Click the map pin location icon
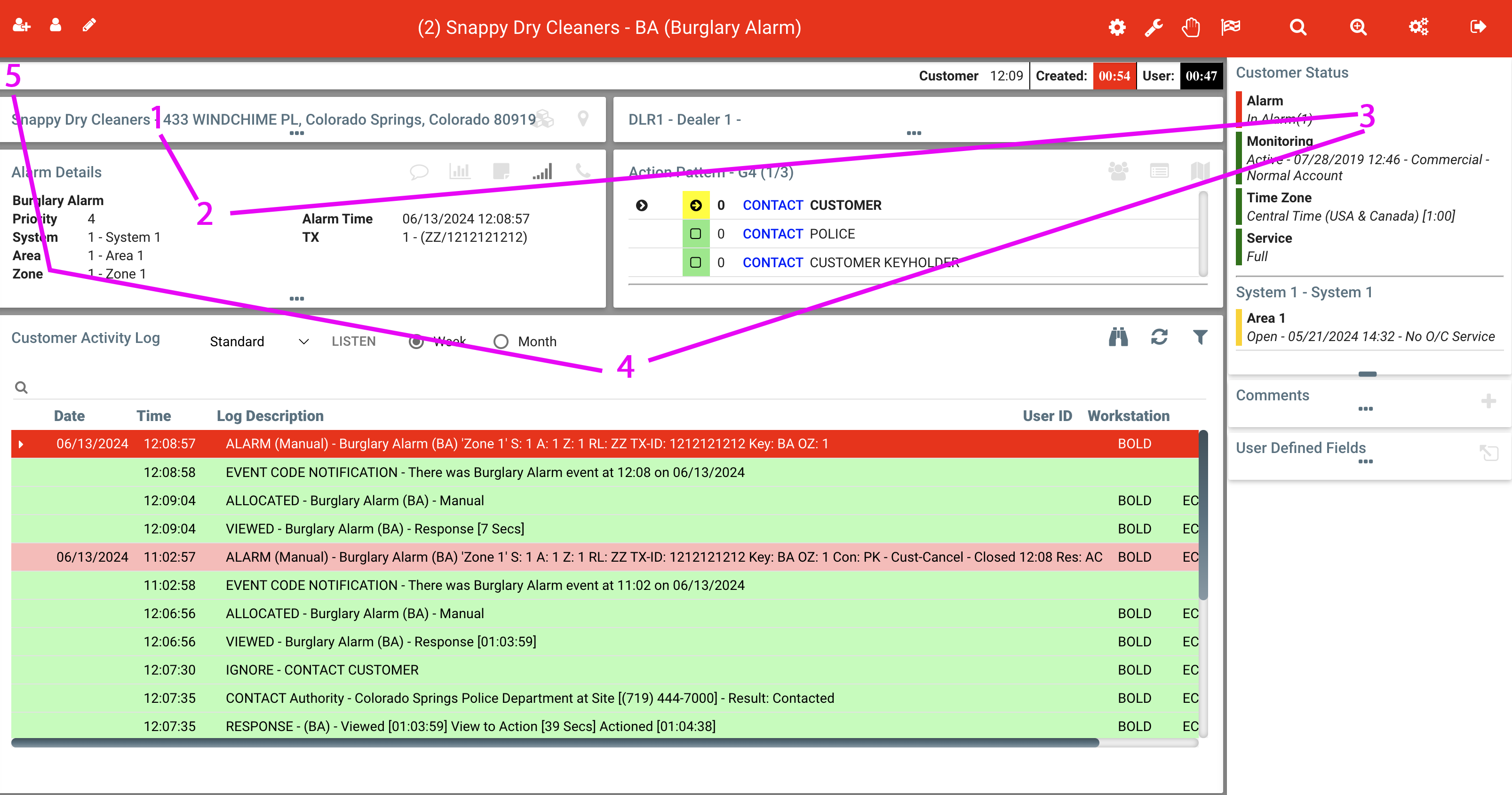 [583, 119]
